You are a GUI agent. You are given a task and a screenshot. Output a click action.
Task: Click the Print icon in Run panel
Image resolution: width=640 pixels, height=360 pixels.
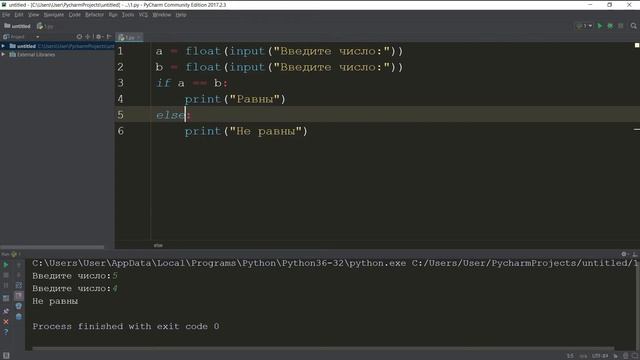(x=19, y=306)
